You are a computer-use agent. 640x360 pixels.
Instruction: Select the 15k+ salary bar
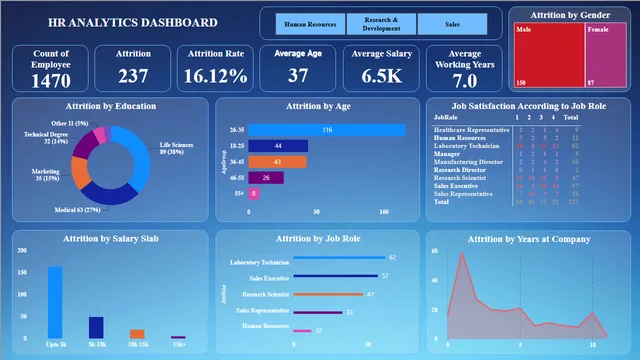click(x=178, y=337)
